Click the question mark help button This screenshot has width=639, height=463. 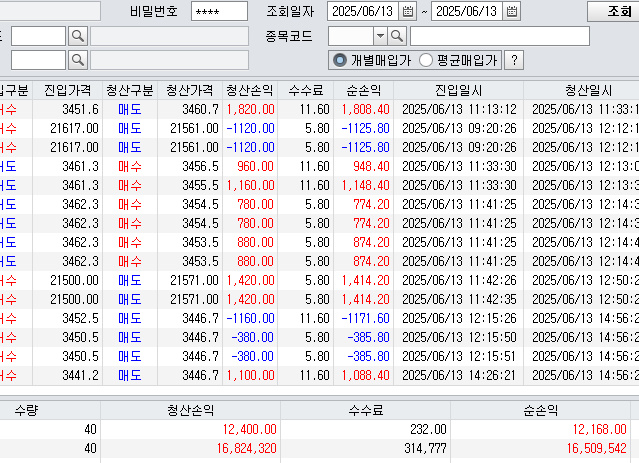(x=514, y=60)
